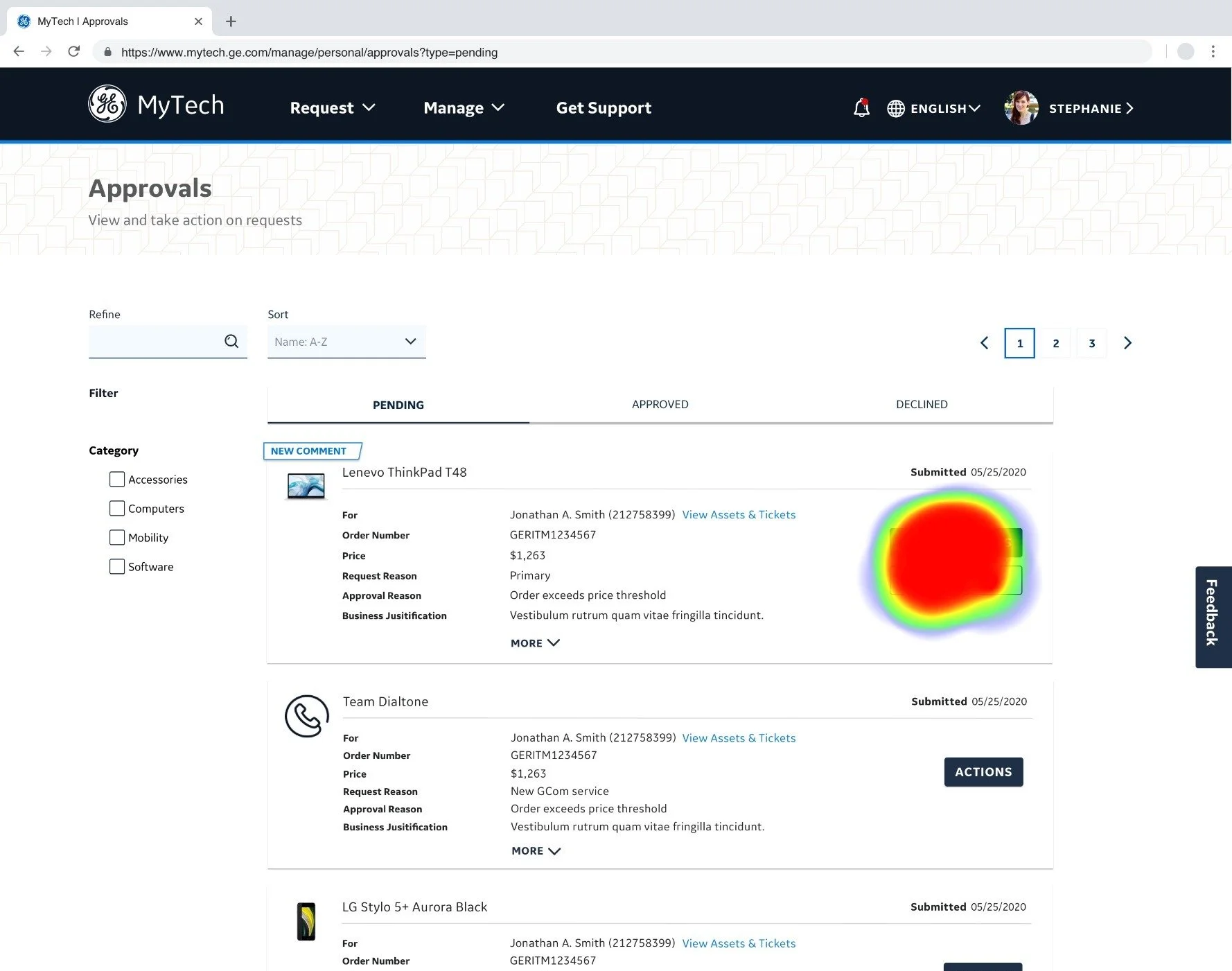Click the Team Dialtone phone icon
1232x971 pixels.
point(306,716)
